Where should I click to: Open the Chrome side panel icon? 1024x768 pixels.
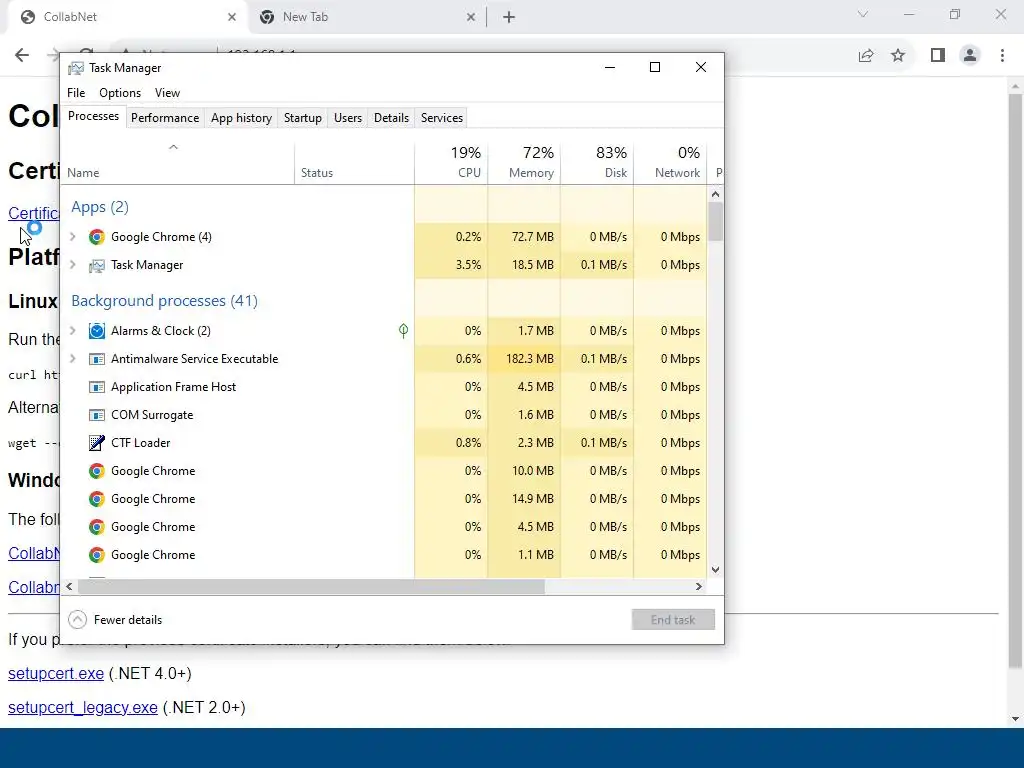(x=938, y=56)
